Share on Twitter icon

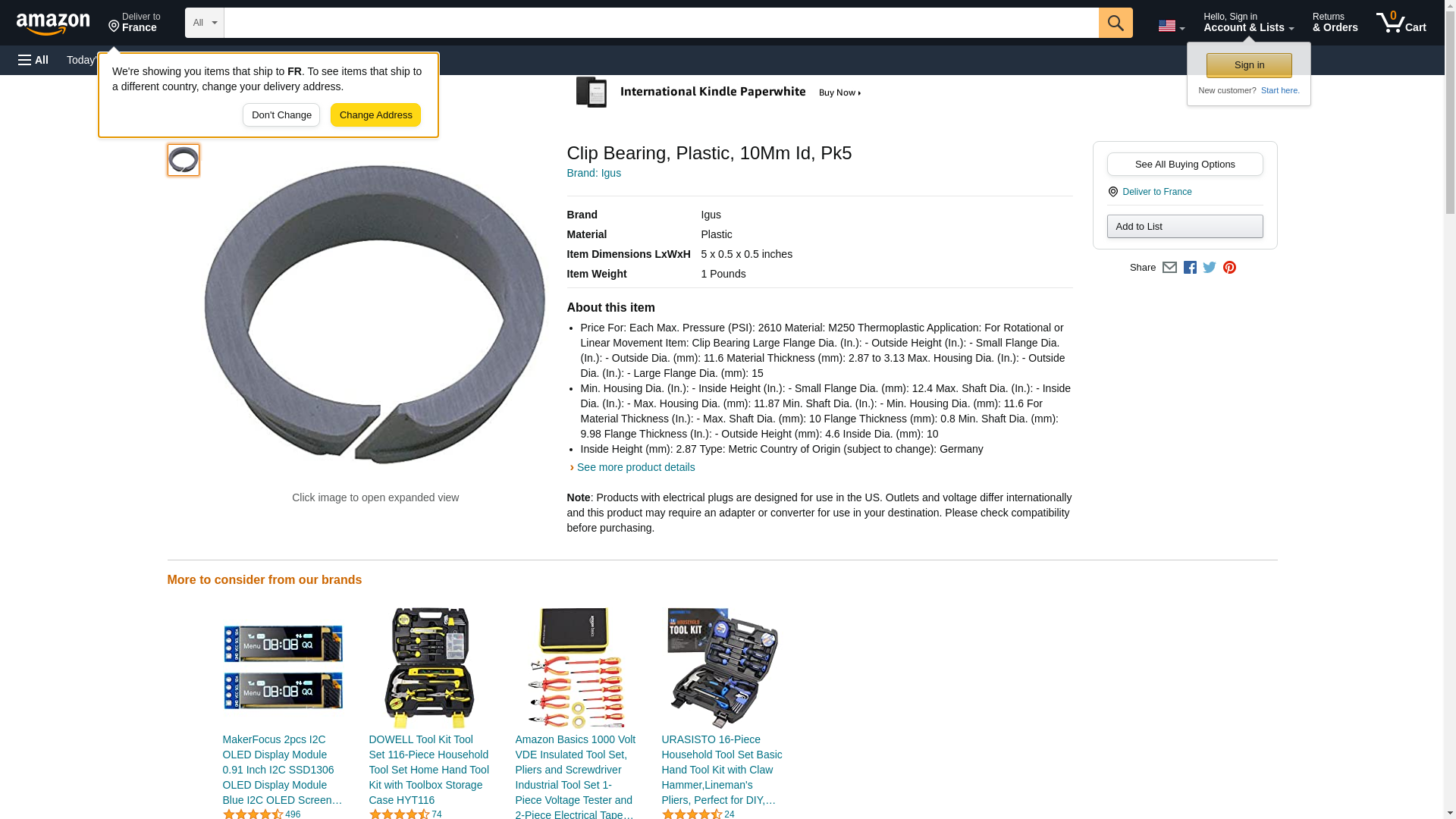click(x=1210, y=268)
